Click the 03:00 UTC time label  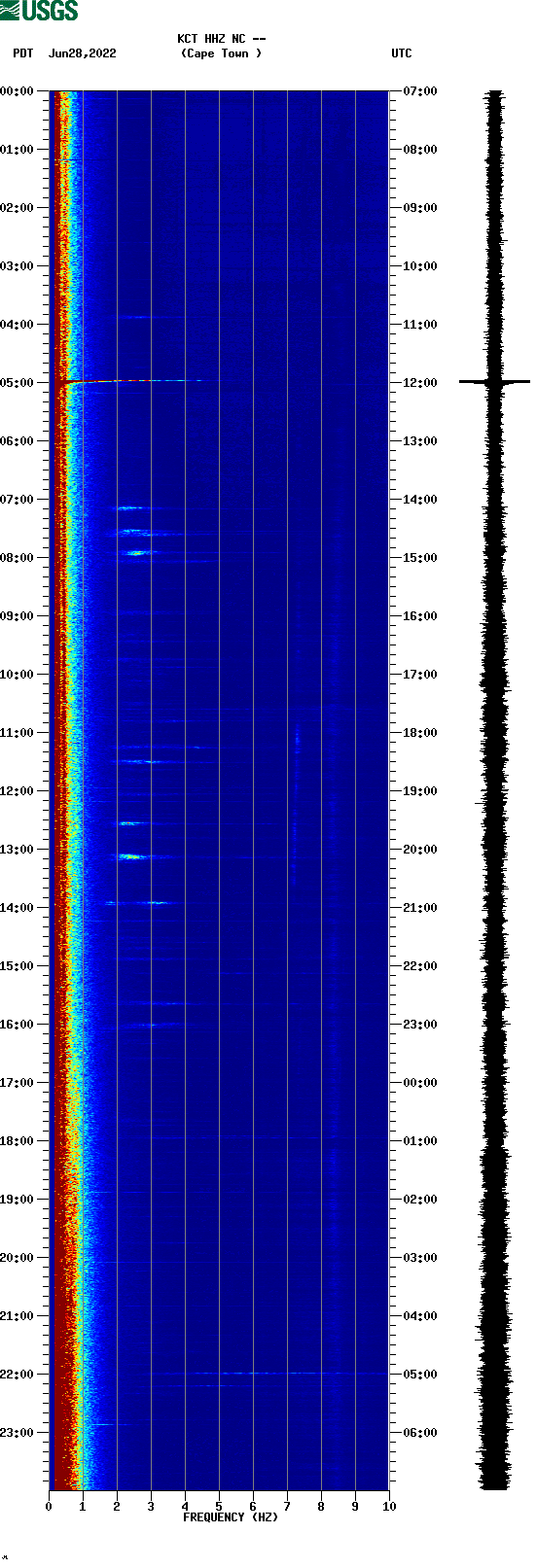click(420, 1258)
